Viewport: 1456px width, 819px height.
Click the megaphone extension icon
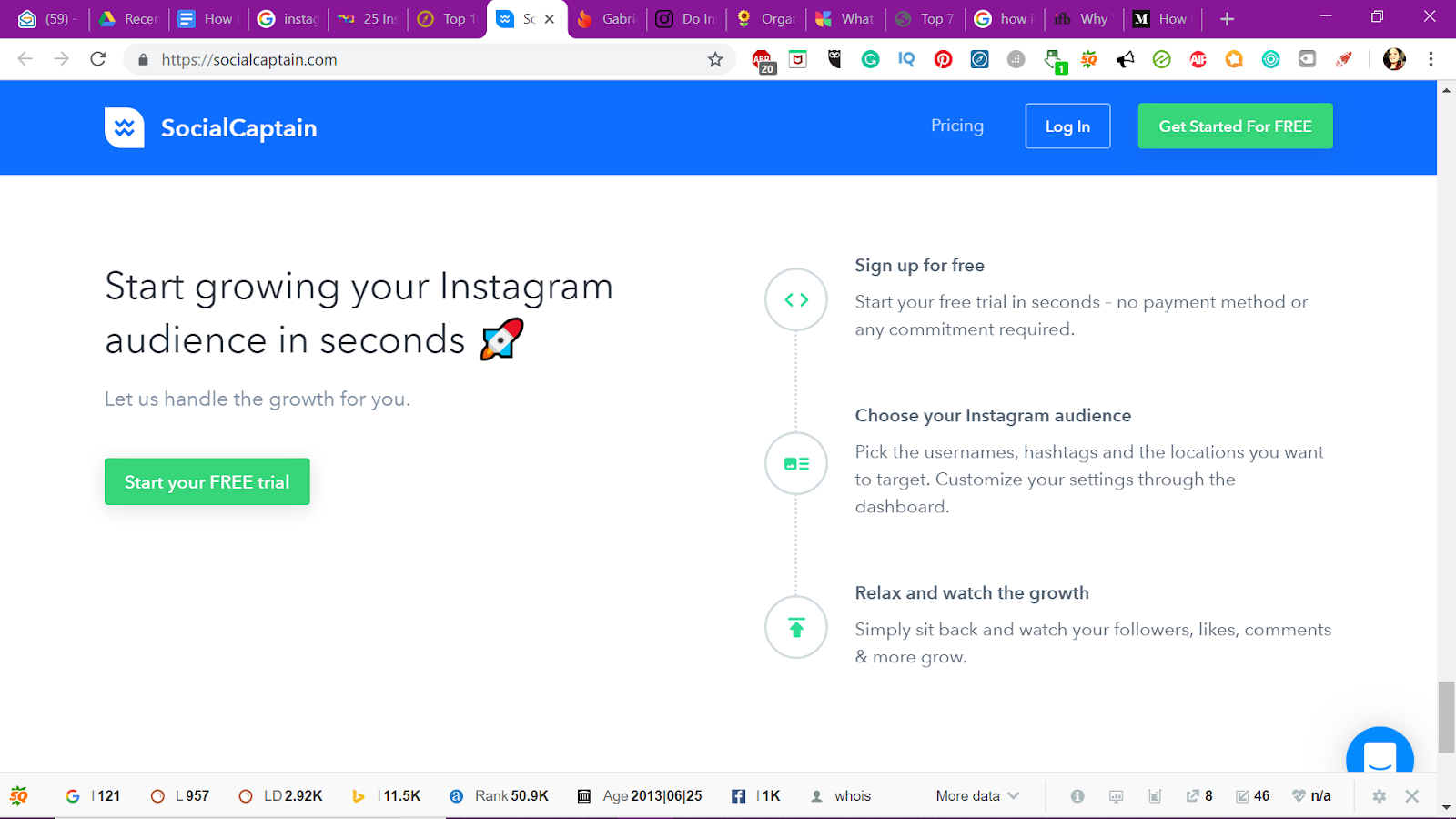tap(1126, 59)
